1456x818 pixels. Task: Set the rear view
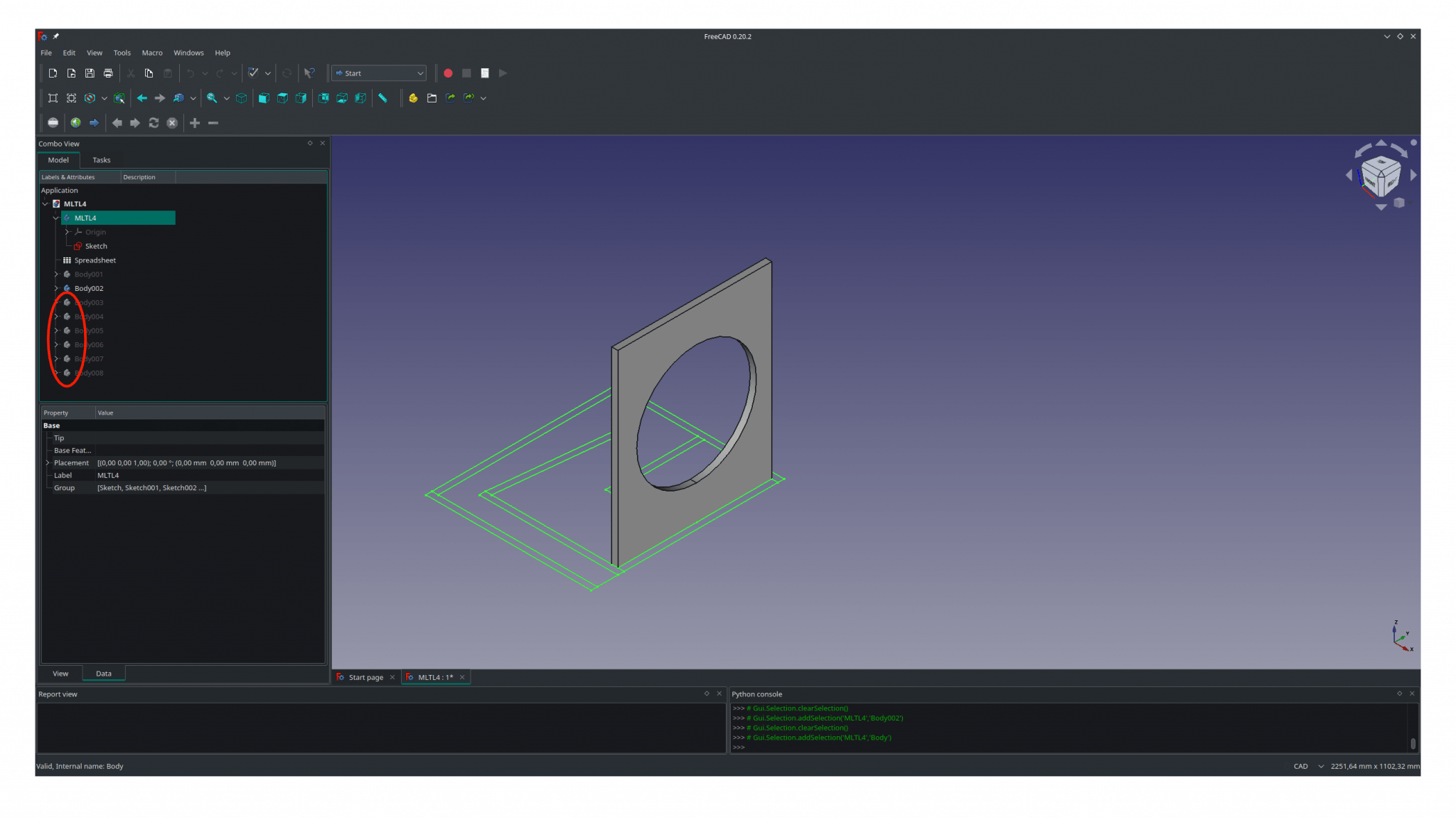[323, 98]
